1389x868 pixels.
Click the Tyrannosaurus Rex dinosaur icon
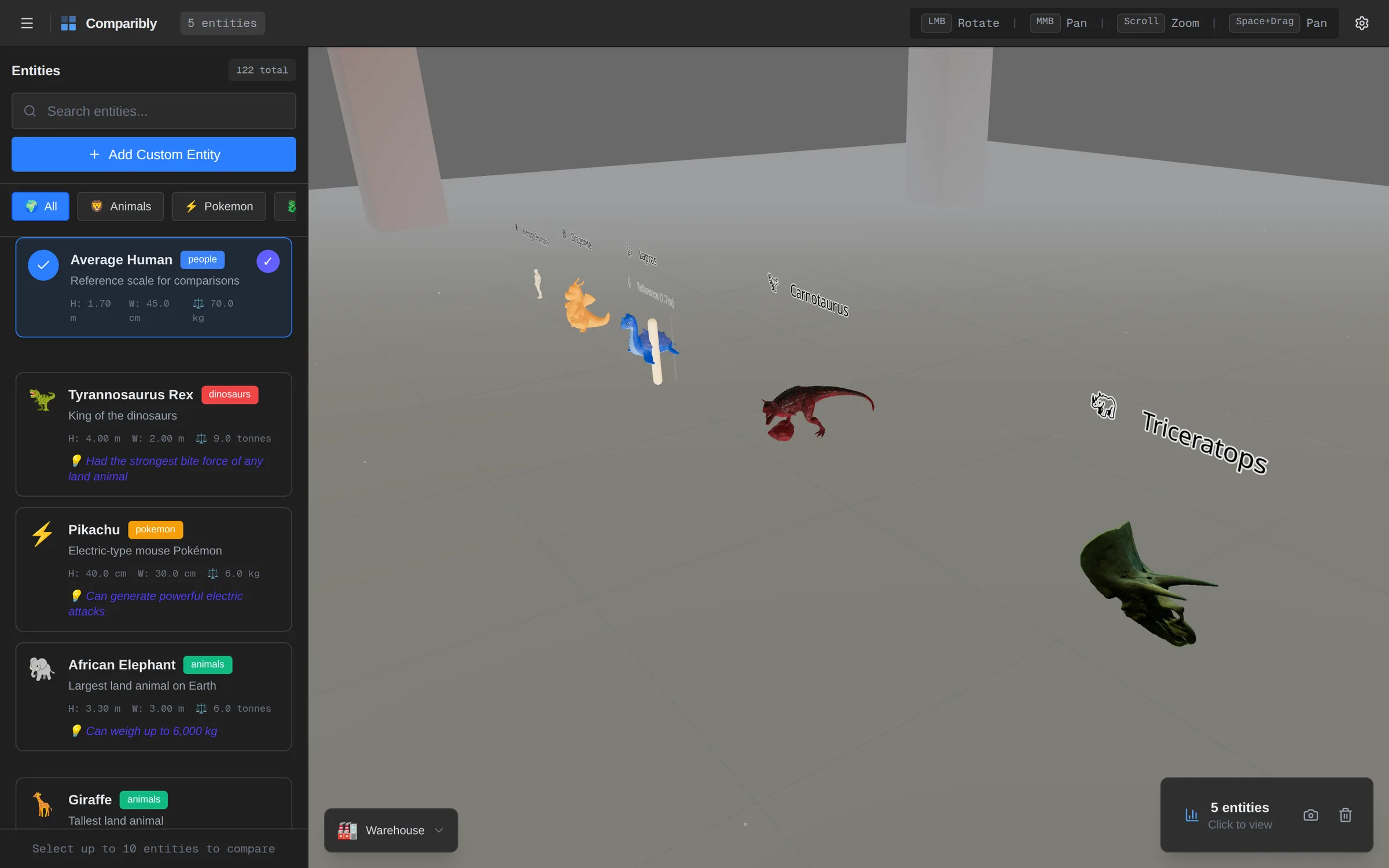coord(42,399)
